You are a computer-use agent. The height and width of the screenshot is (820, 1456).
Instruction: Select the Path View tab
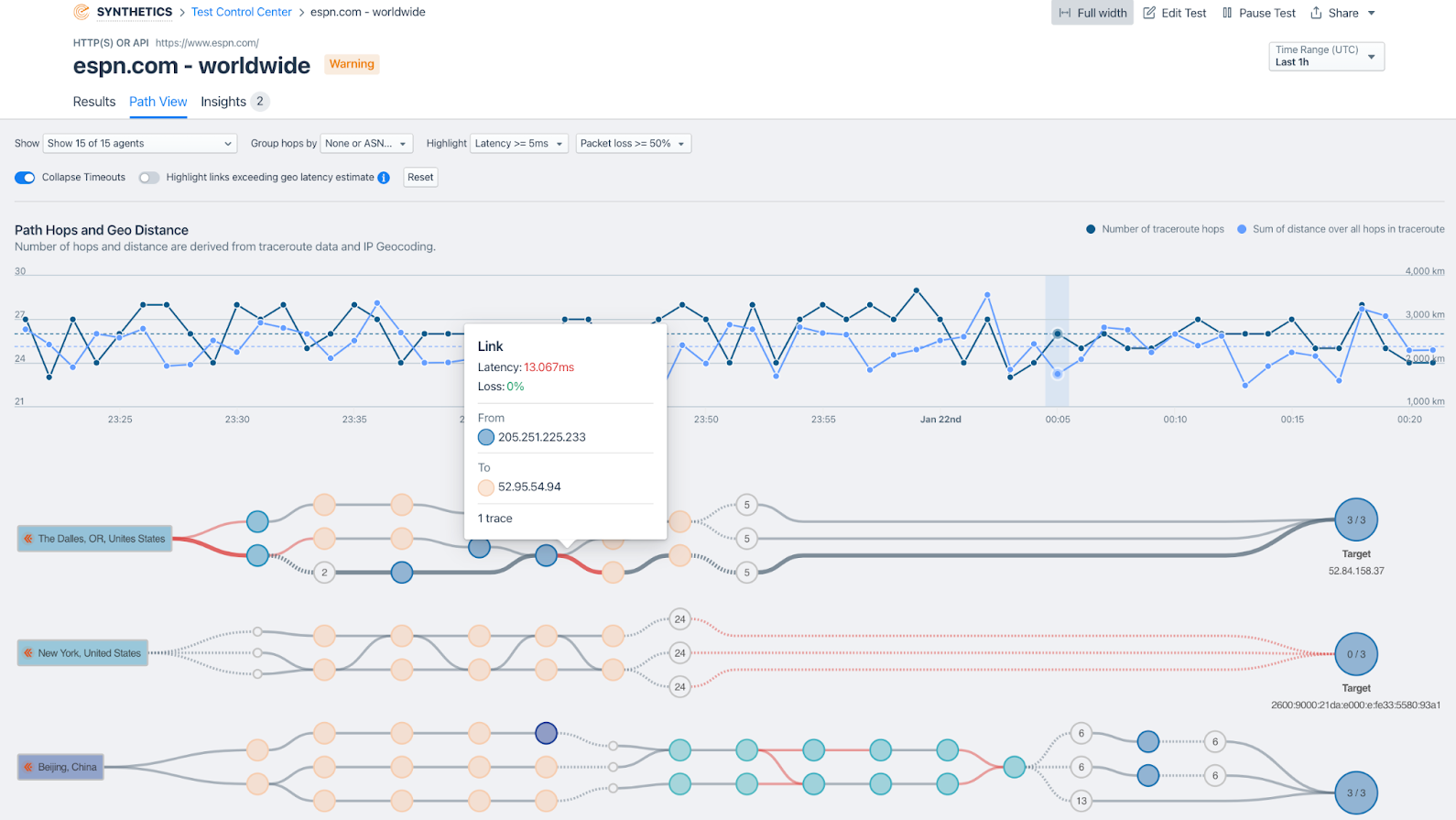pyautogui.click(x=158, y=102)
